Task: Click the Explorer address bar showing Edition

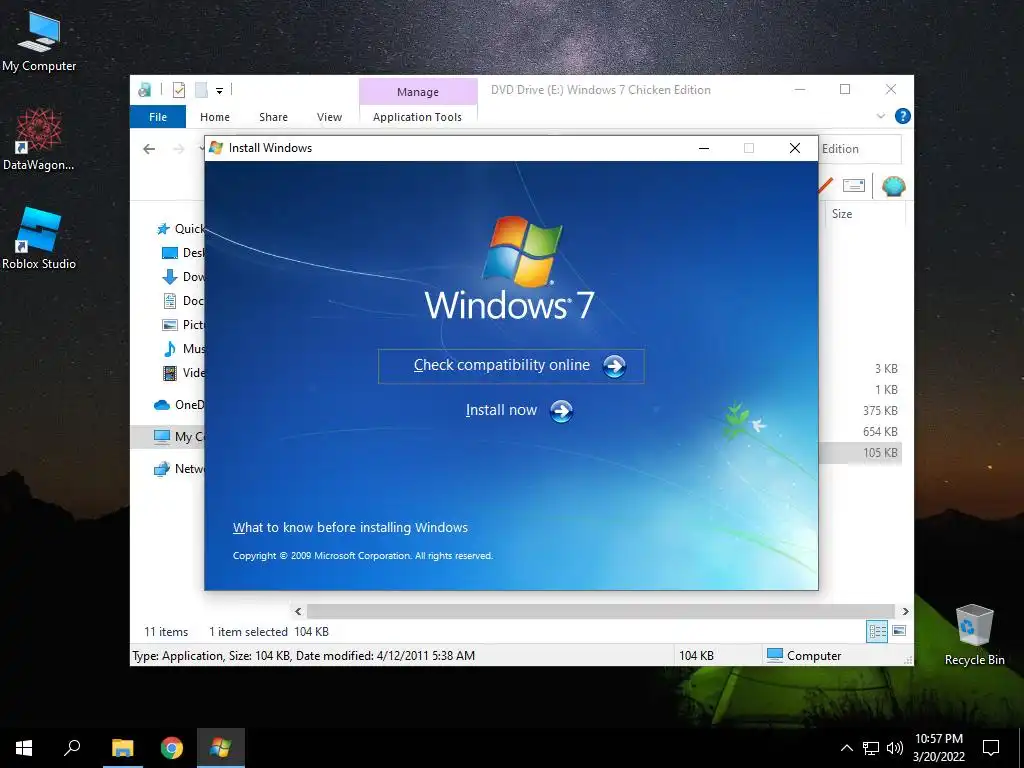Action: (x=859, y=149)
